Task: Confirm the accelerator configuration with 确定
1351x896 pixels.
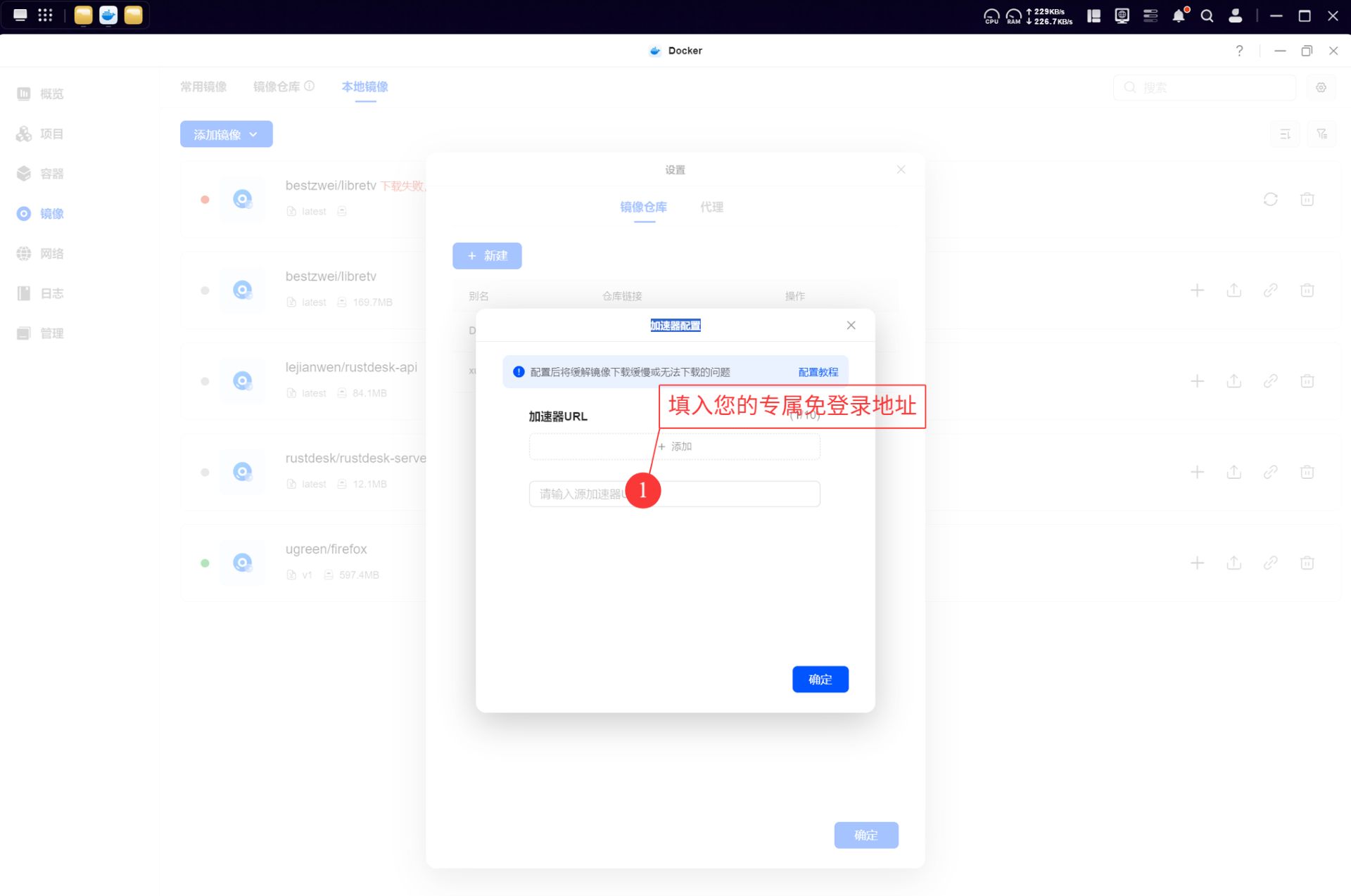Action: [x=820, y=679]
